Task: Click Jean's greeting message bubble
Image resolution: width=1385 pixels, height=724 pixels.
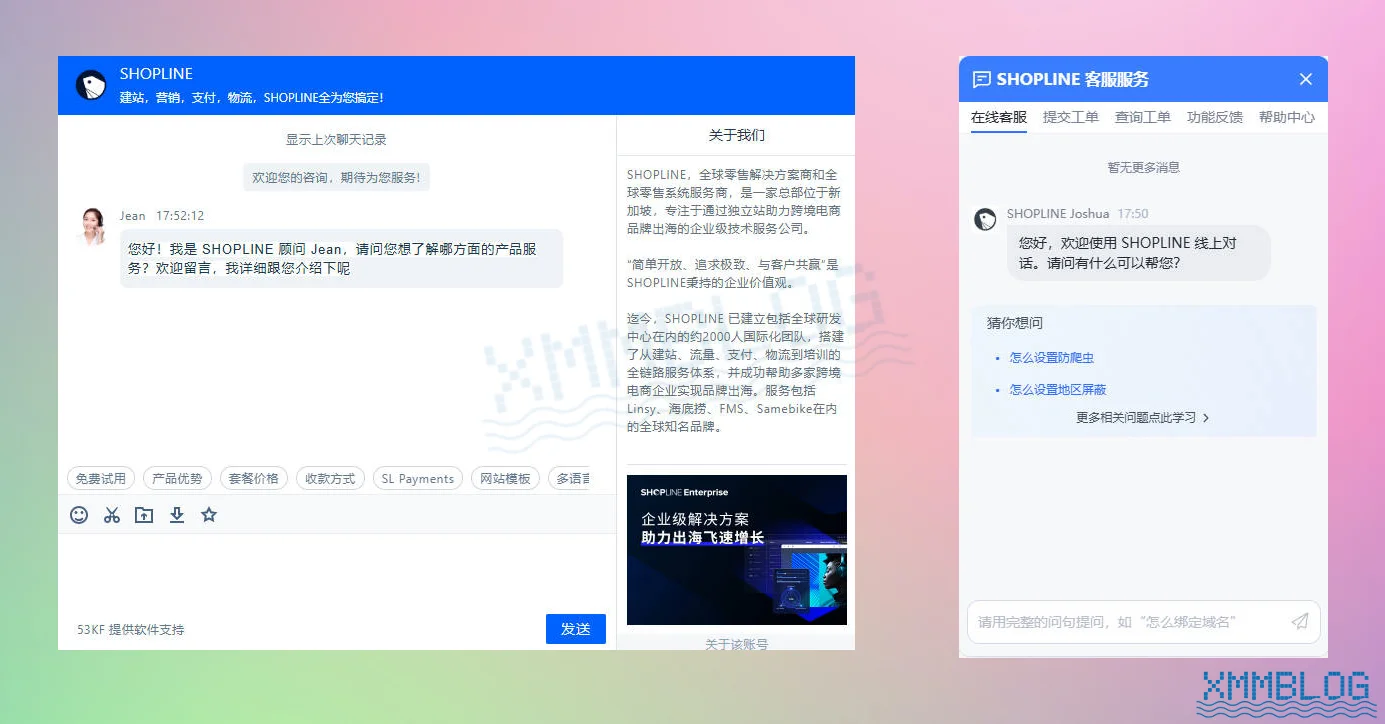Action: tap(341, 259)
